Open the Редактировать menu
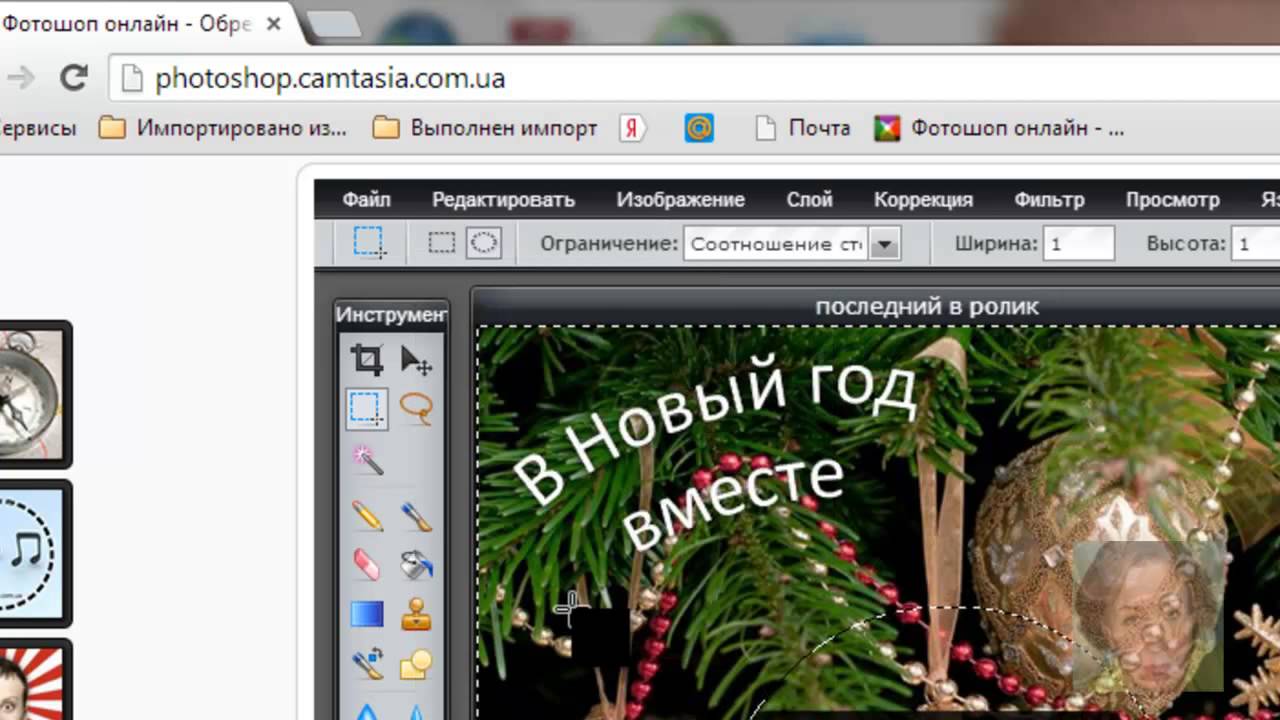 [x=503, y=199]
